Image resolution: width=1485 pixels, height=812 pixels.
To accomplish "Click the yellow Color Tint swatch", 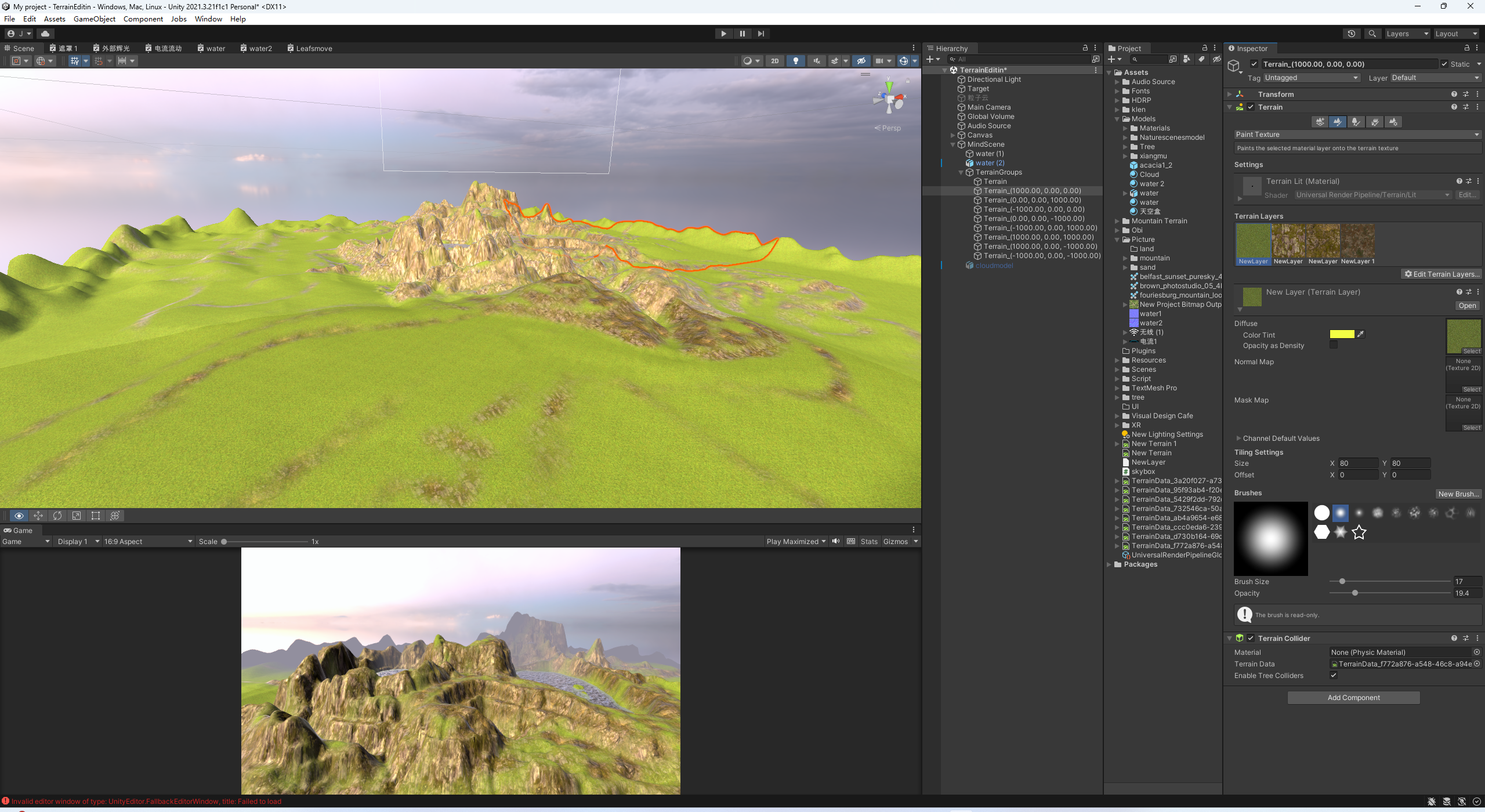I will [1342, 335].
